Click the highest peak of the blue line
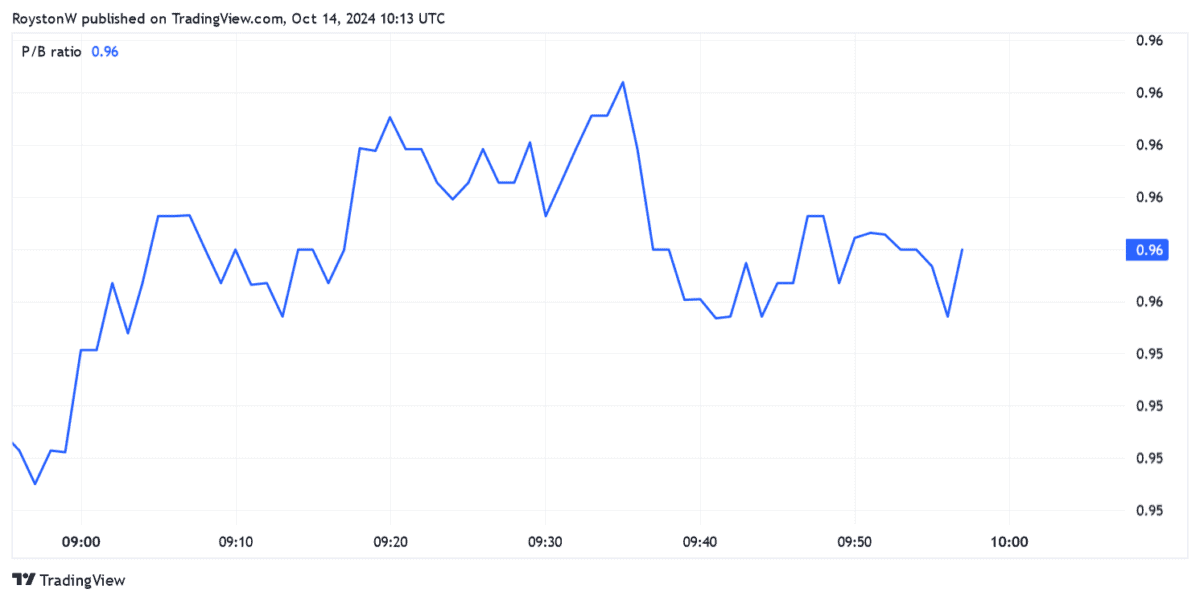1200x601 pixels. tap(623, 82)
